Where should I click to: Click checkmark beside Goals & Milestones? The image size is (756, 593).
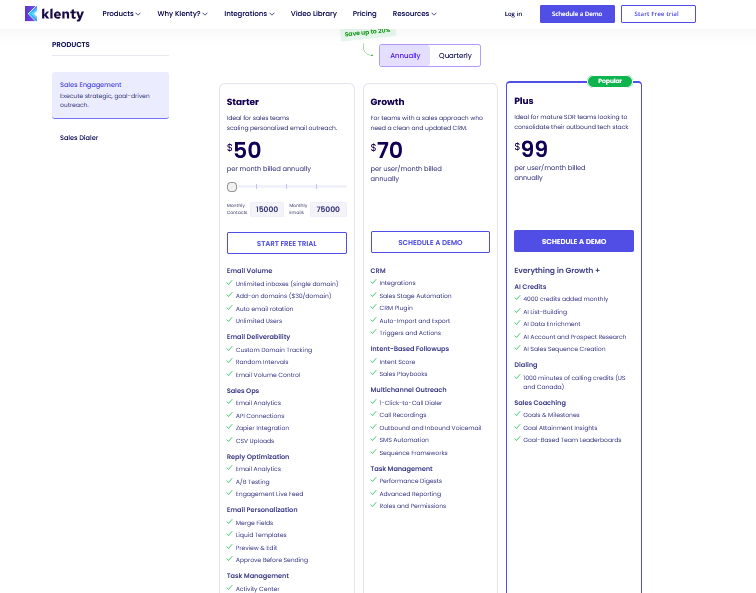(x=517, y=414)
